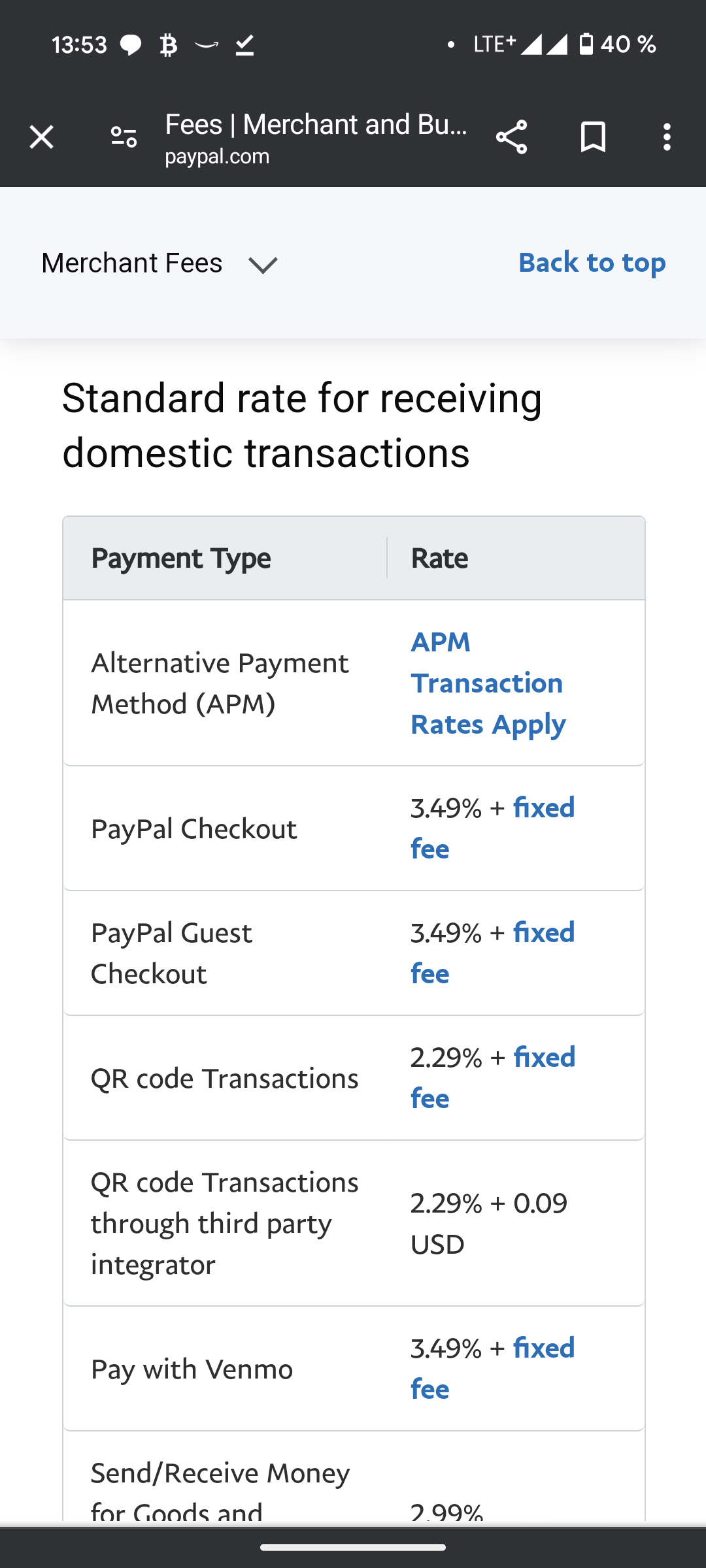Tap the battery icon in status bar

[x=586, y=44]
